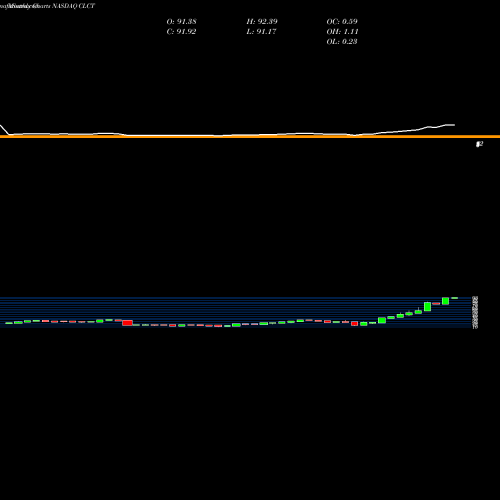The height and width of the screenshot is (500, 500).
Task: Click the "OC: 0.59" value
Action: point(342,21)
